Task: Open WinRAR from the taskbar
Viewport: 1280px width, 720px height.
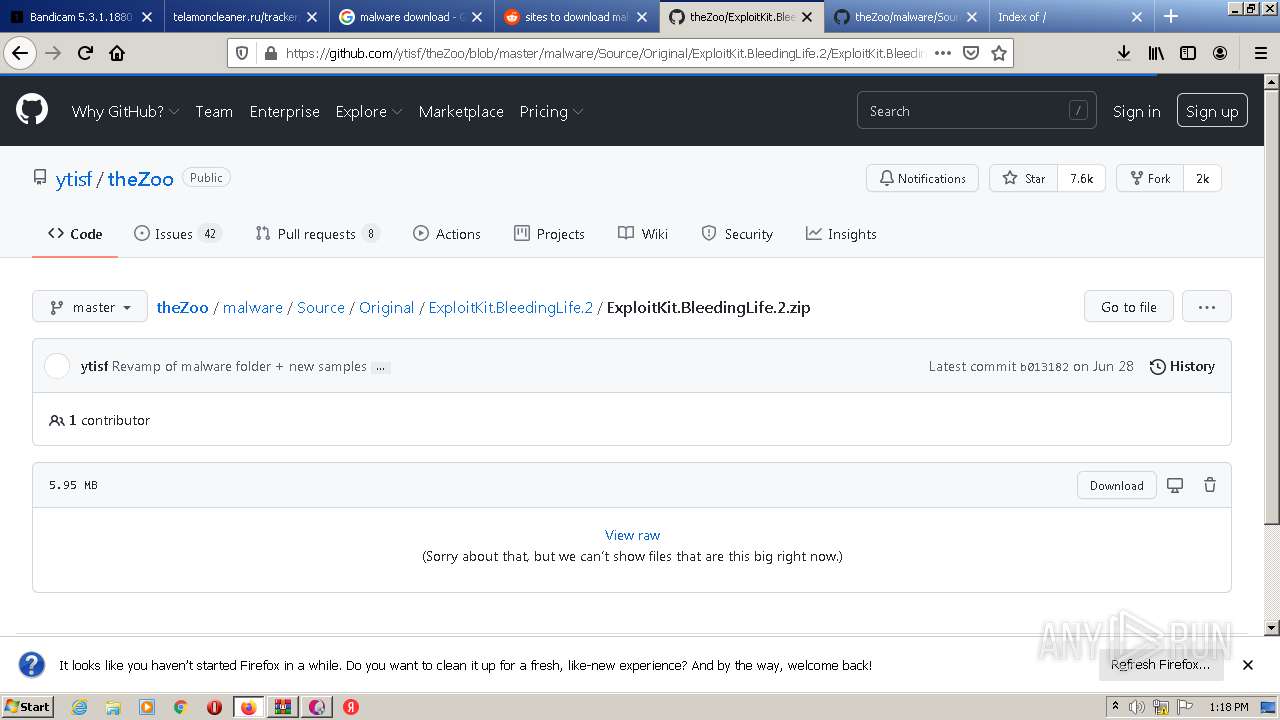Action: click(x=283, y=706)
